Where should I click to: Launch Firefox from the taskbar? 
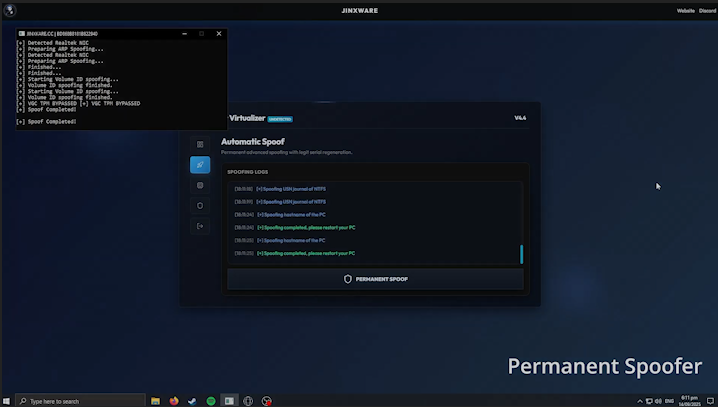click(174, 400)
